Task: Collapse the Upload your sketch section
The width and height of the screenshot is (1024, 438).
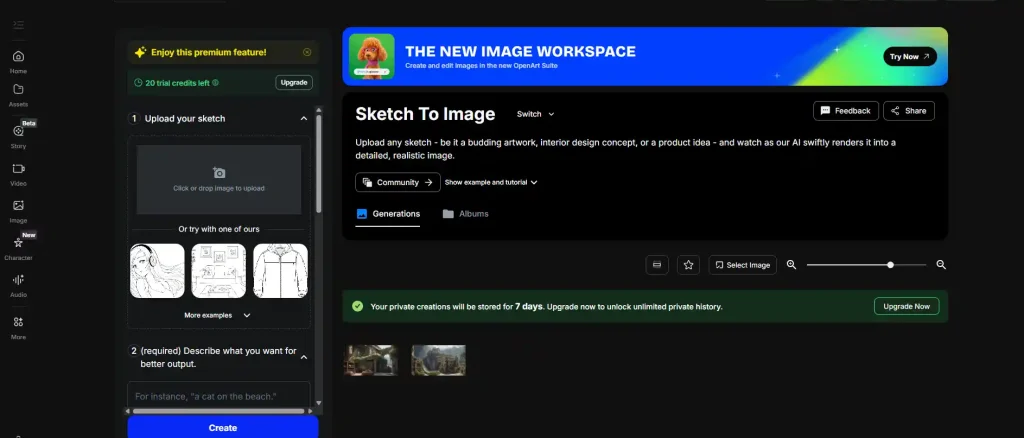Action: pyautogui.click(x=304, y=119)
